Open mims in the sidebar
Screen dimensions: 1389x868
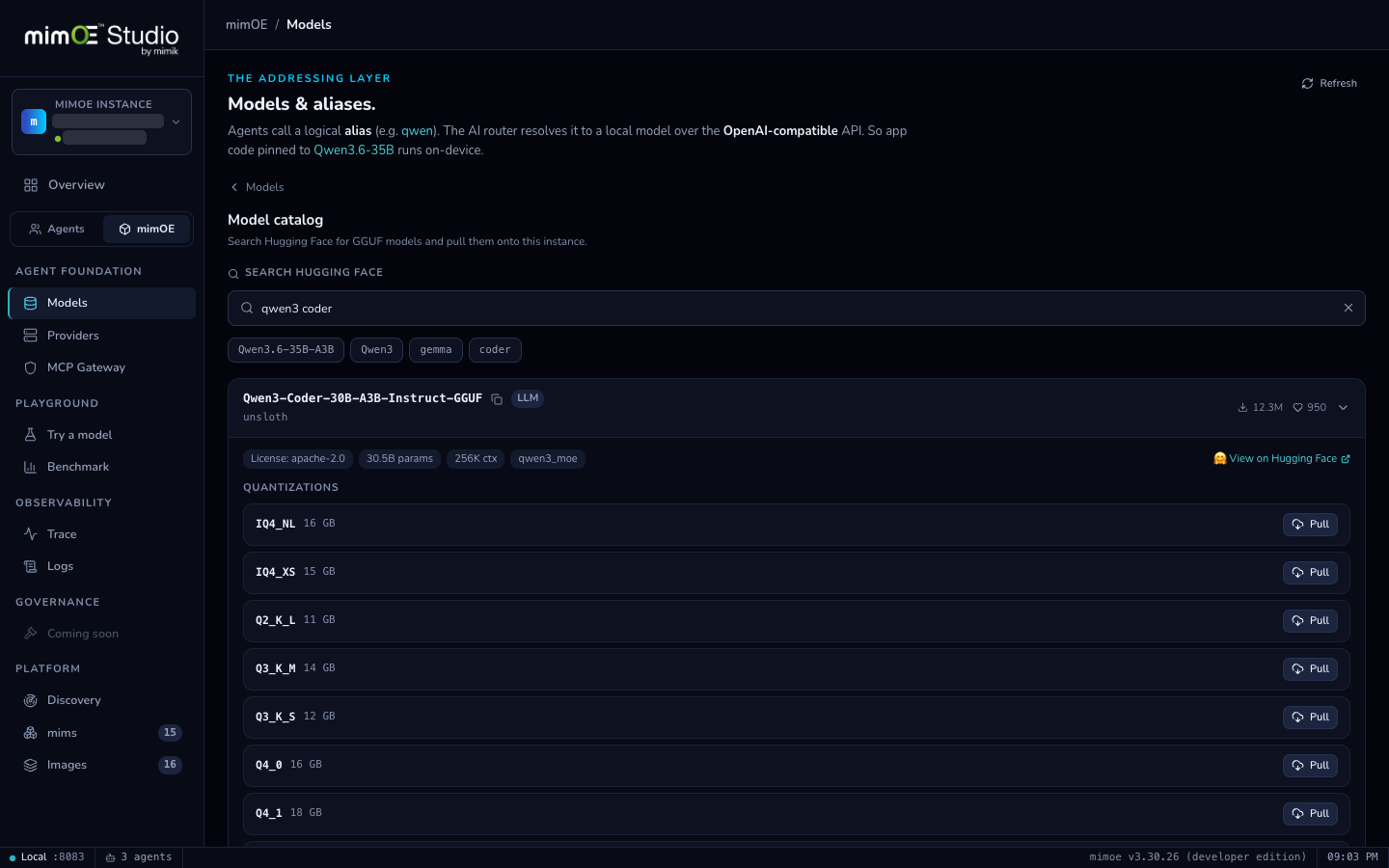102,733
